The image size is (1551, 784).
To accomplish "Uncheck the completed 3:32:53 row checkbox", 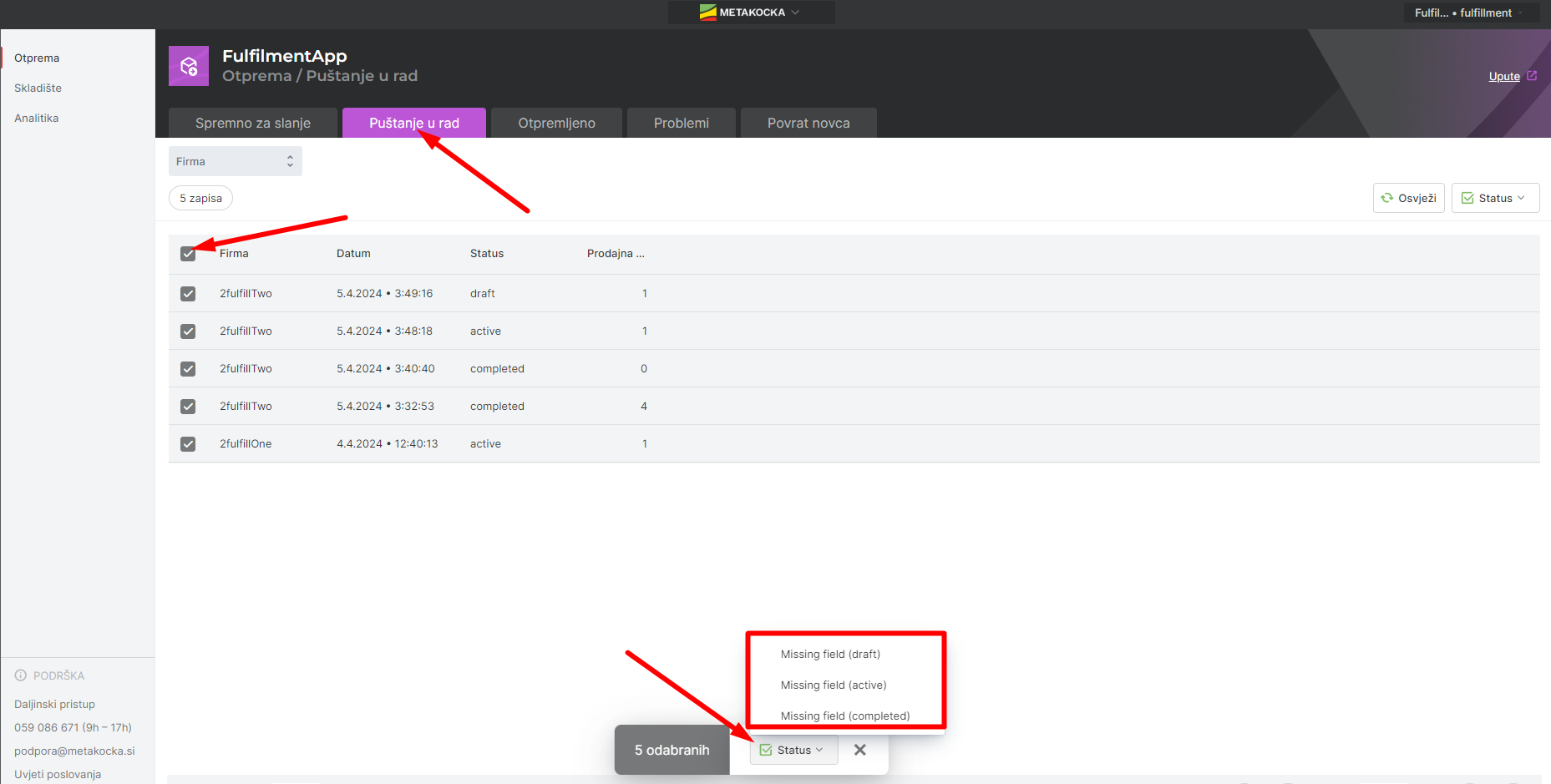I will pyautogui.click(x=188, y=407).
